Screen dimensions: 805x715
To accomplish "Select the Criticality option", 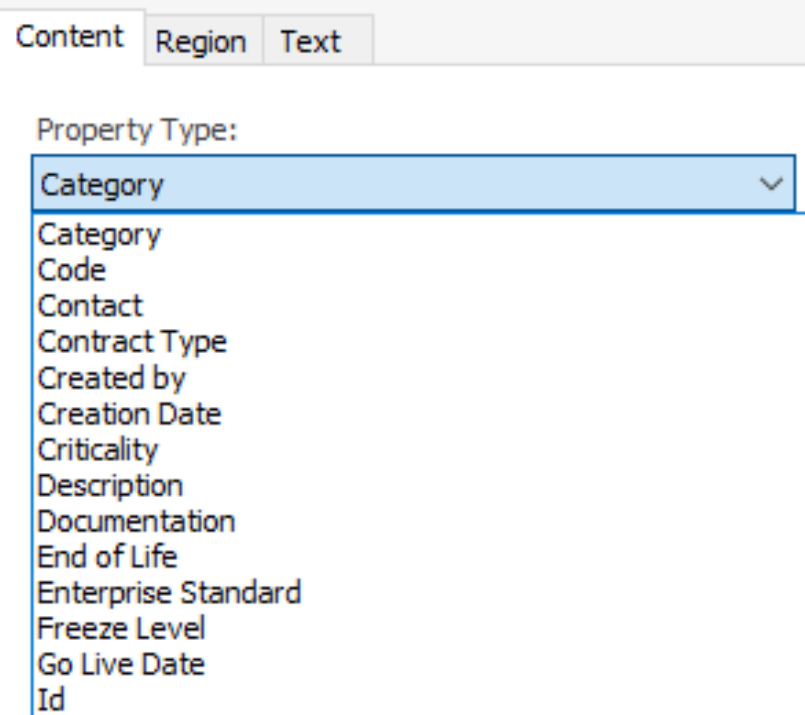I will (x=98, y=450).
